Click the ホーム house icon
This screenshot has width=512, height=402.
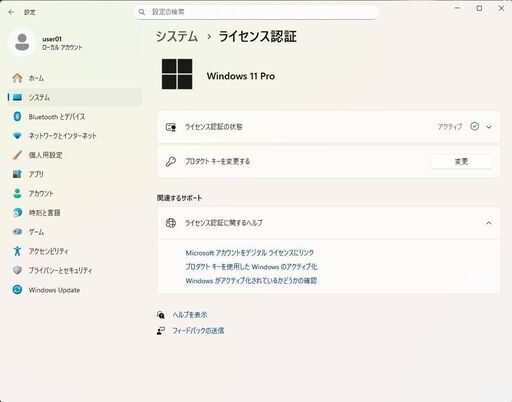point(17,78)
